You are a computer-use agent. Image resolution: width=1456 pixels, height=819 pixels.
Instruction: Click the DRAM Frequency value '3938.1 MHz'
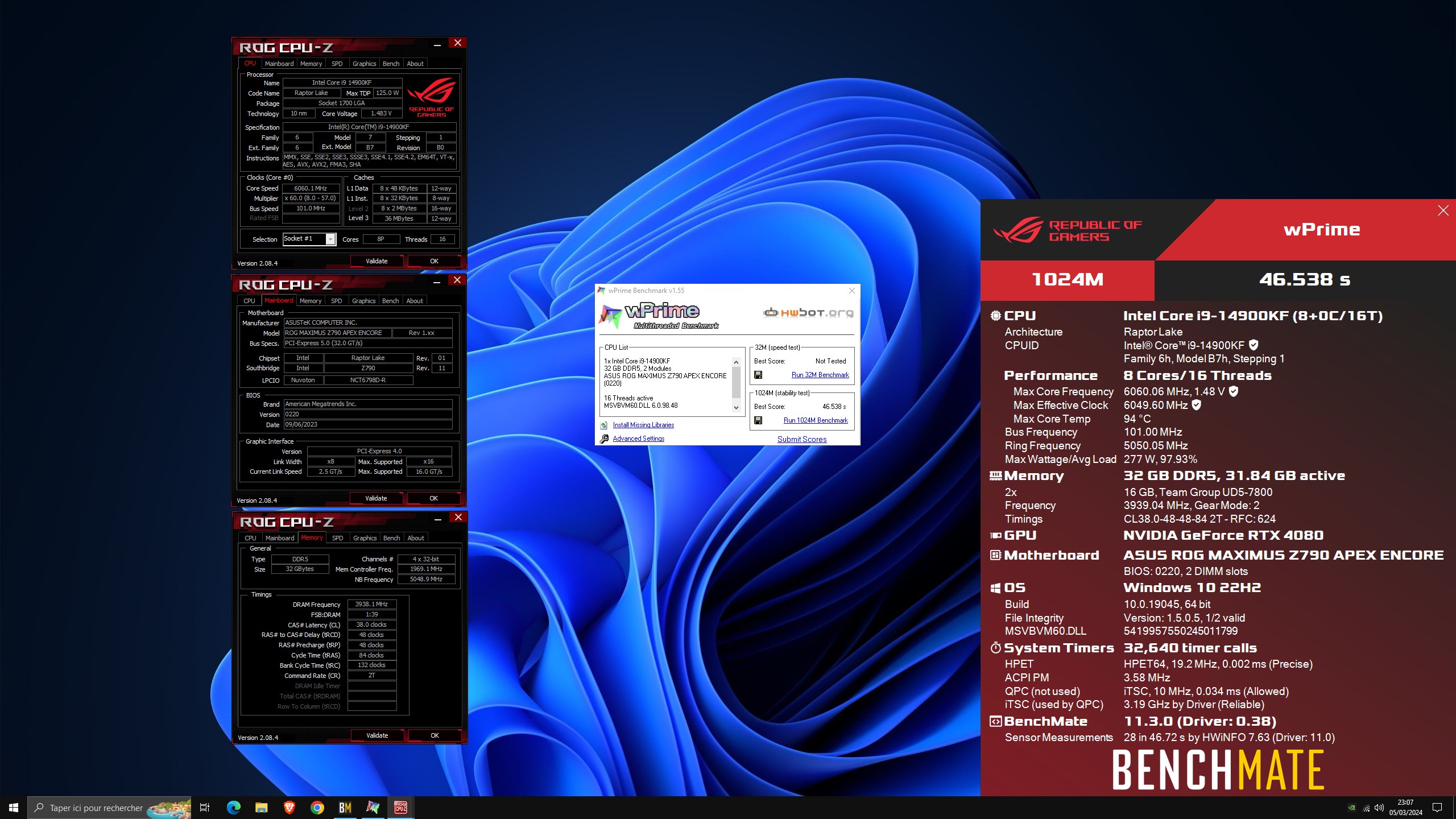tap(371, 604)
